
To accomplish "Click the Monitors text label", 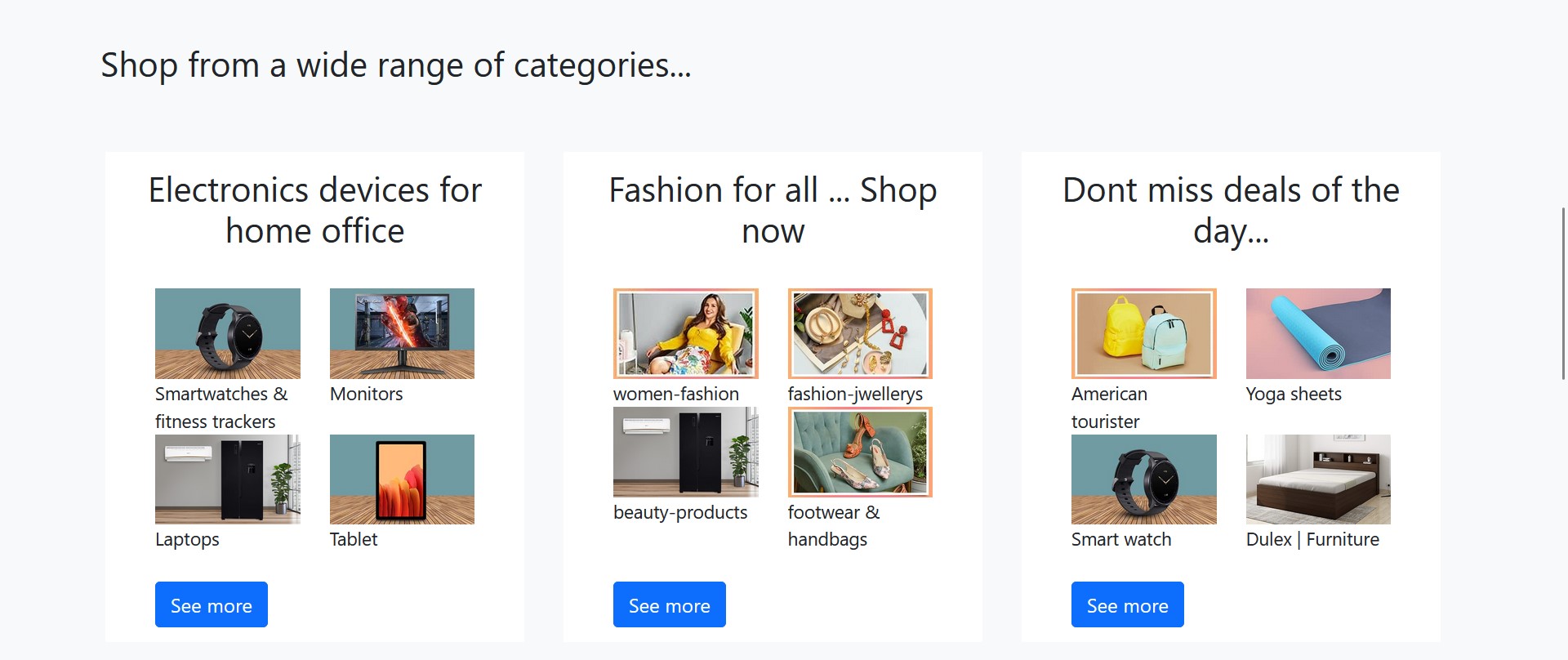I will [367, 394].
